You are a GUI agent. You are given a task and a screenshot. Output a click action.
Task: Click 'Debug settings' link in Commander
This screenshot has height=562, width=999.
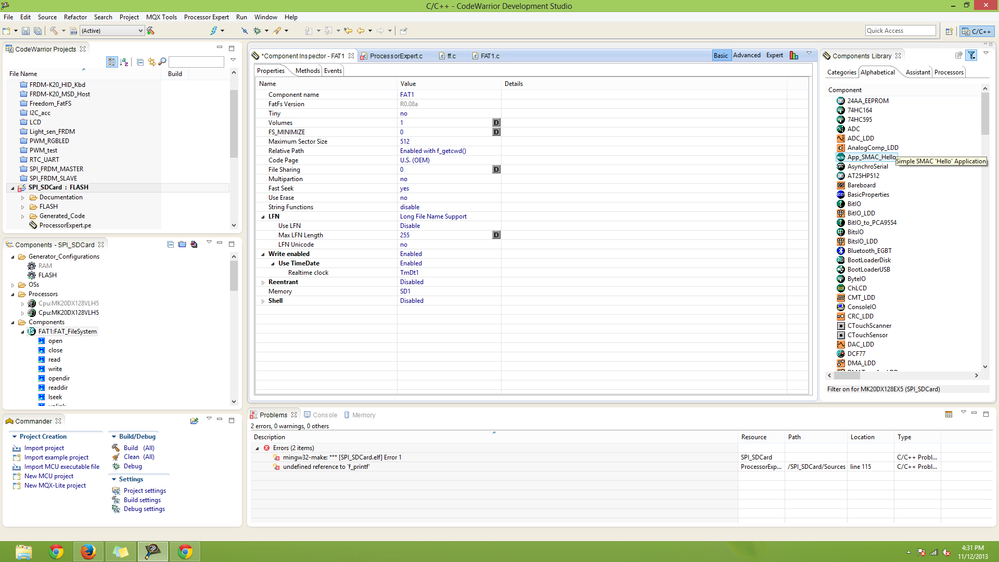[144, 509]
